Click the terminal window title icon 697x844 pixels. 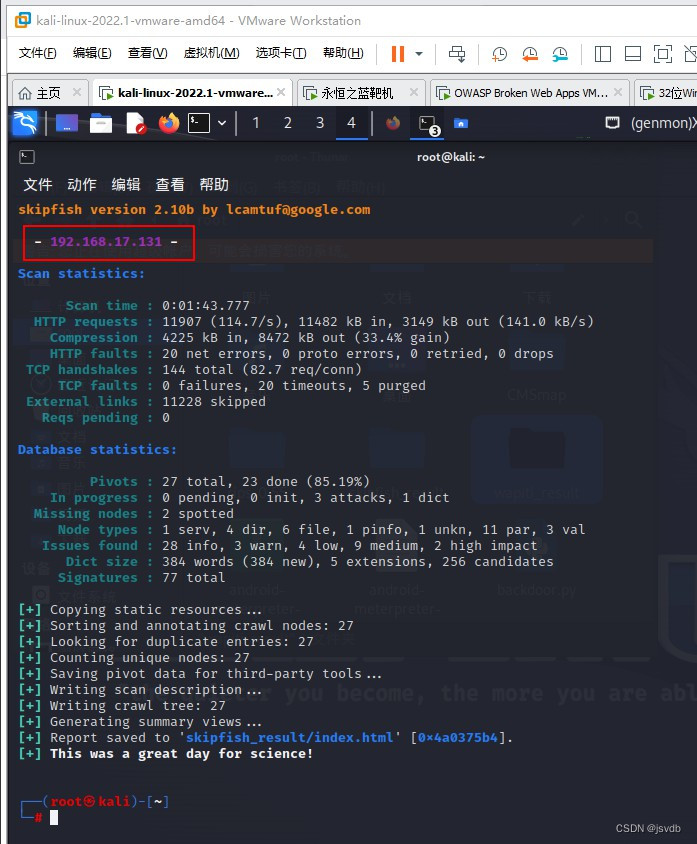(x=27, y=157)
